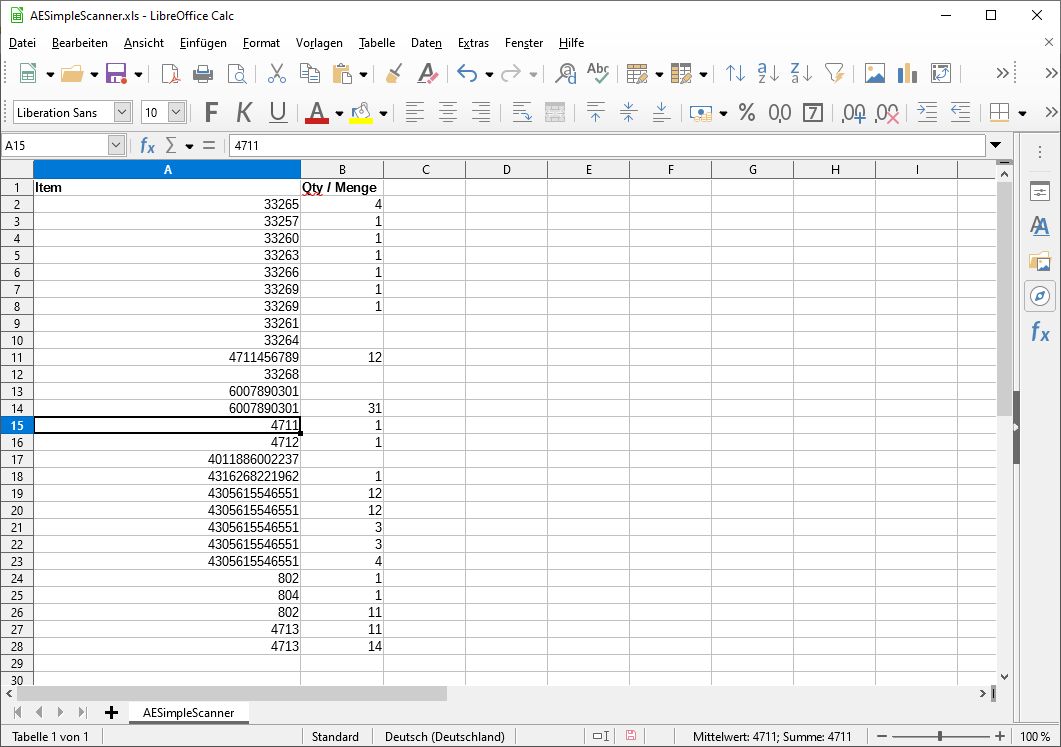Click Tabelle 1 von 1 status field

[50, 737]
